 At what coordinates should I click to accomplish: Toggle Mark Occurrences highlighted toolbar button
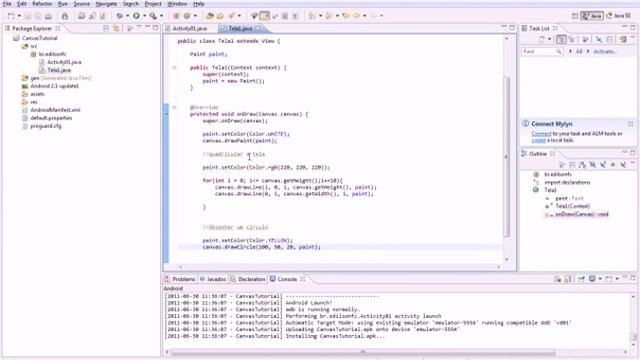[x=264, y=16]
